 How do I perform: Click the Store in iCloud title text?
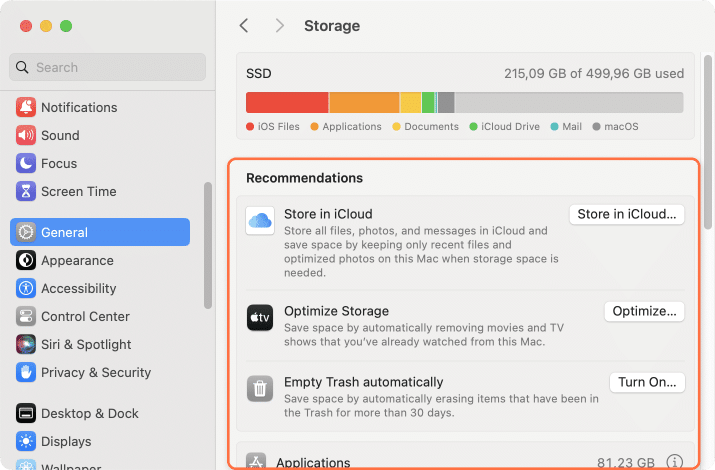click(328, 214)
